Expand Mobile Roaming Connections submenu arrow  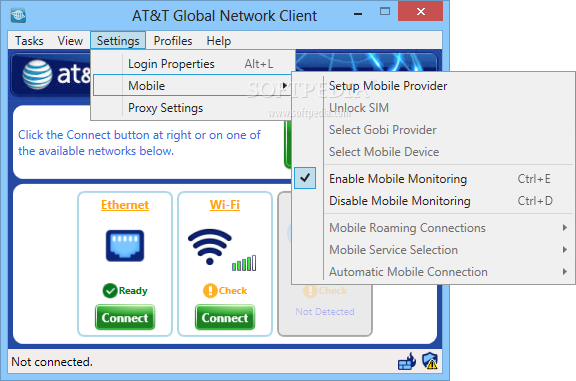565,228
